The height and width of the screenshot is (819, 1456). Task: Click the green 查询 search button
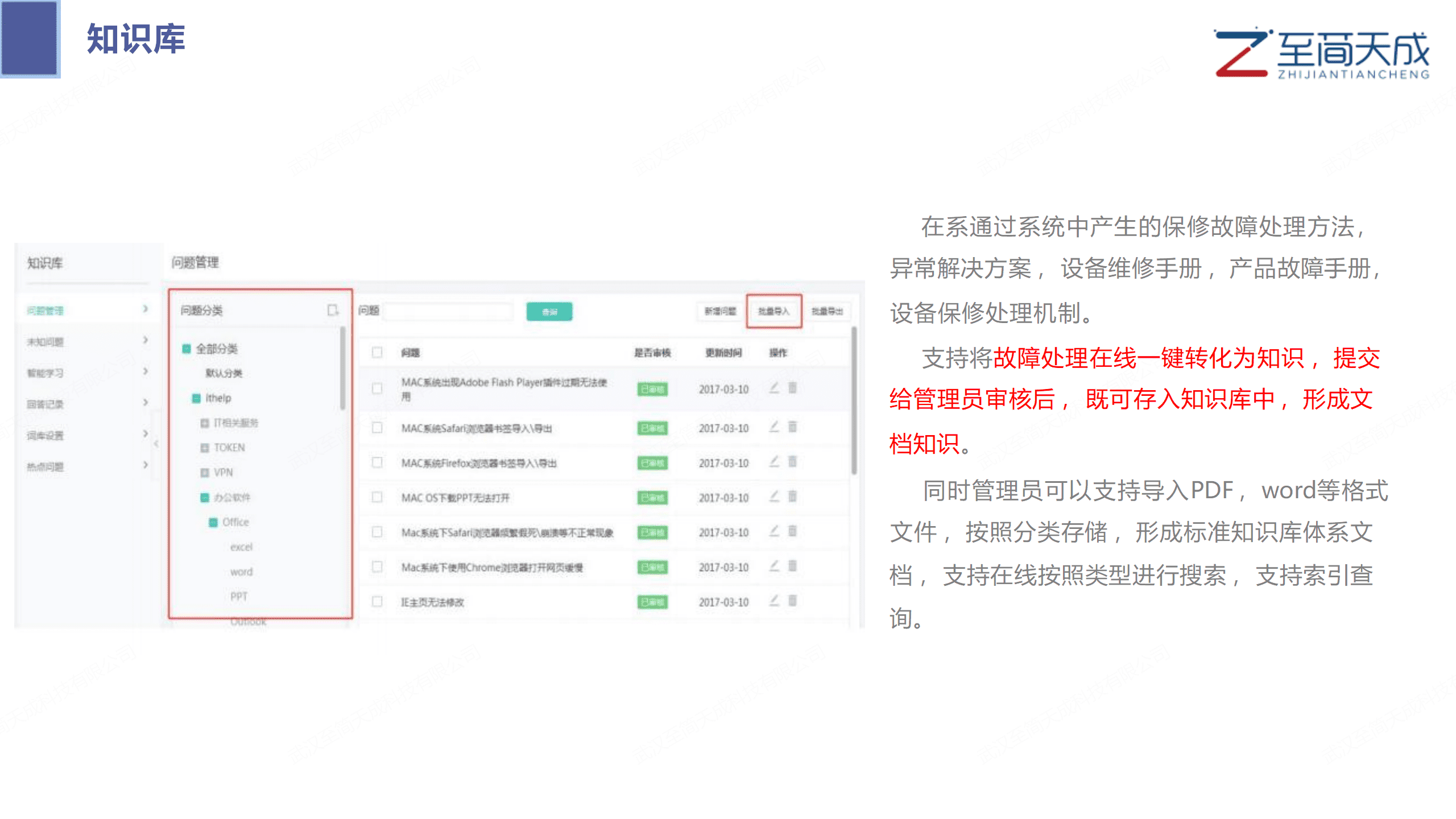coord(549,312)
